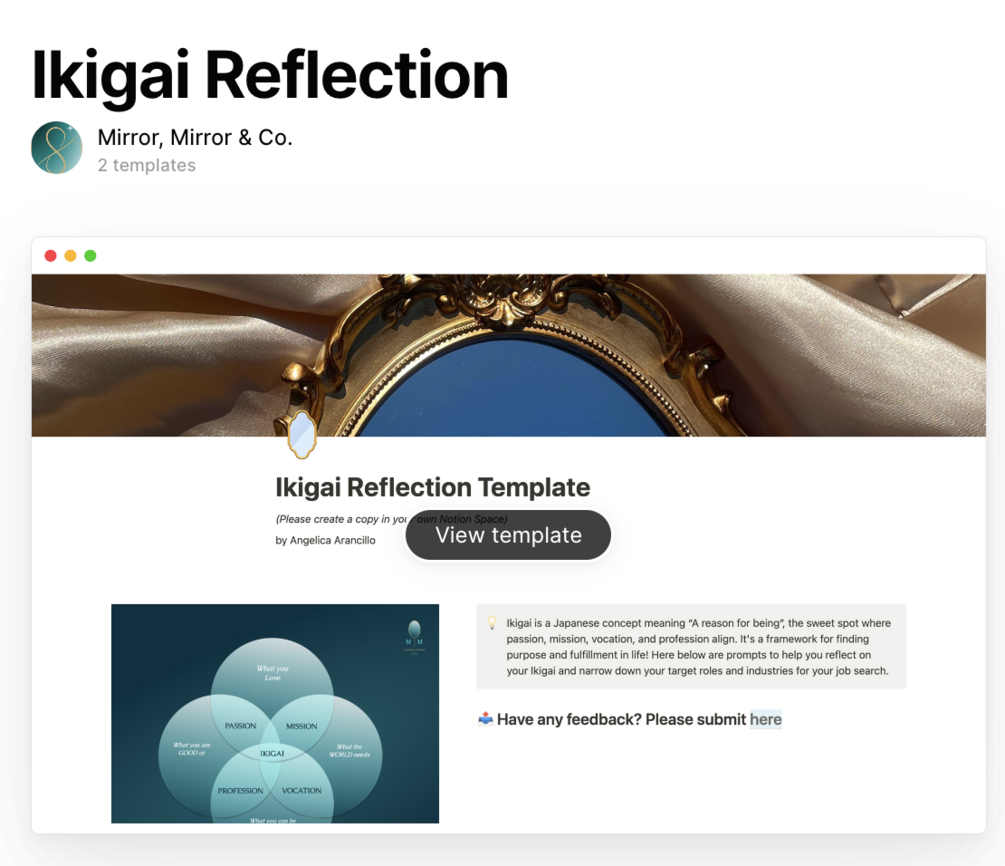This screenshot has width=1005, height=866.
Task: Click the lightbulb icon in the callout
Action: (492, 622)
